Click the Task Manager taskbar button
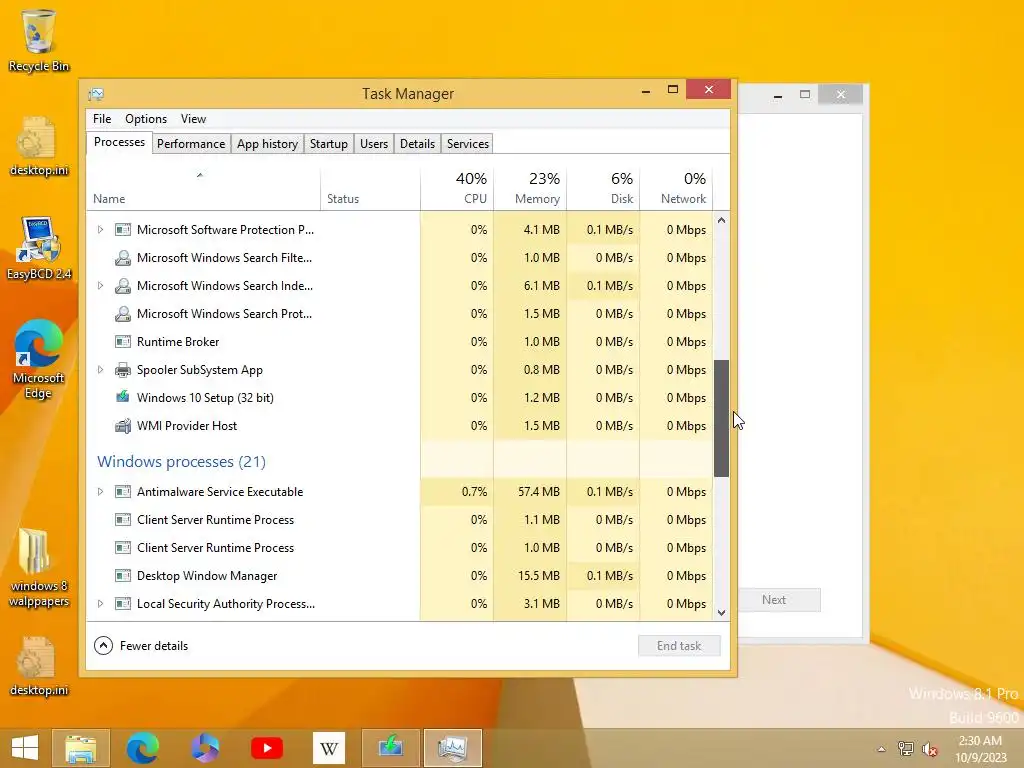 [453, 748]
